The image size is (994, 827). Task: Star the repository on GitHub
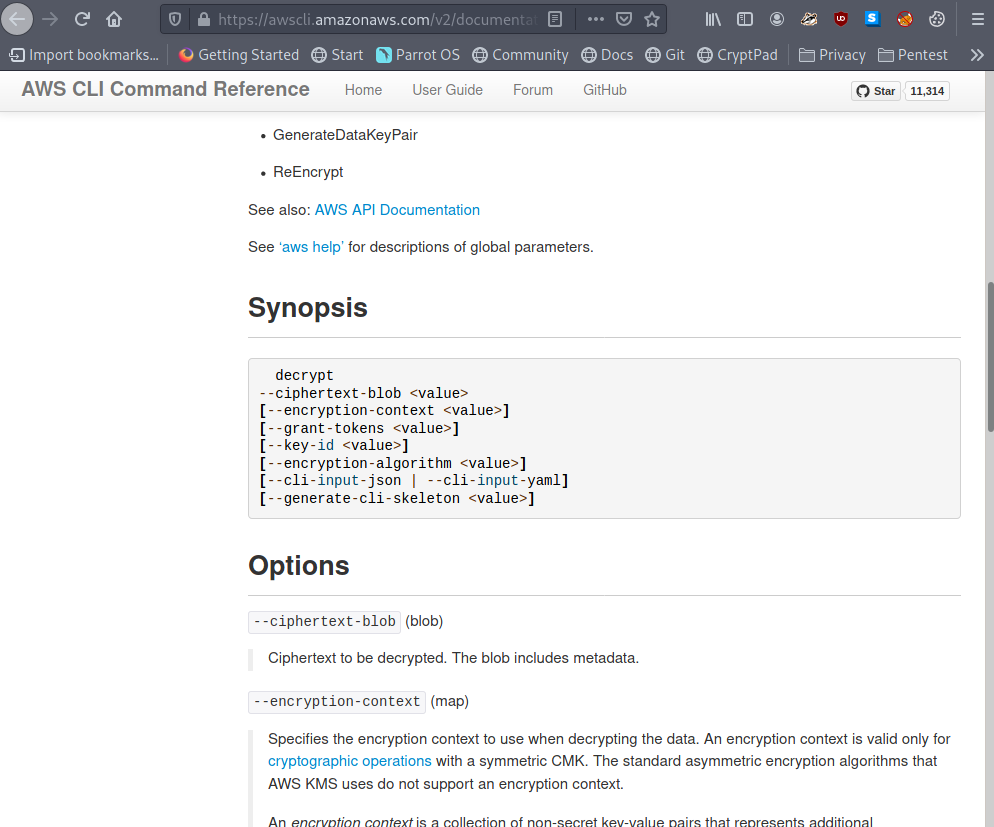(875, 91)
